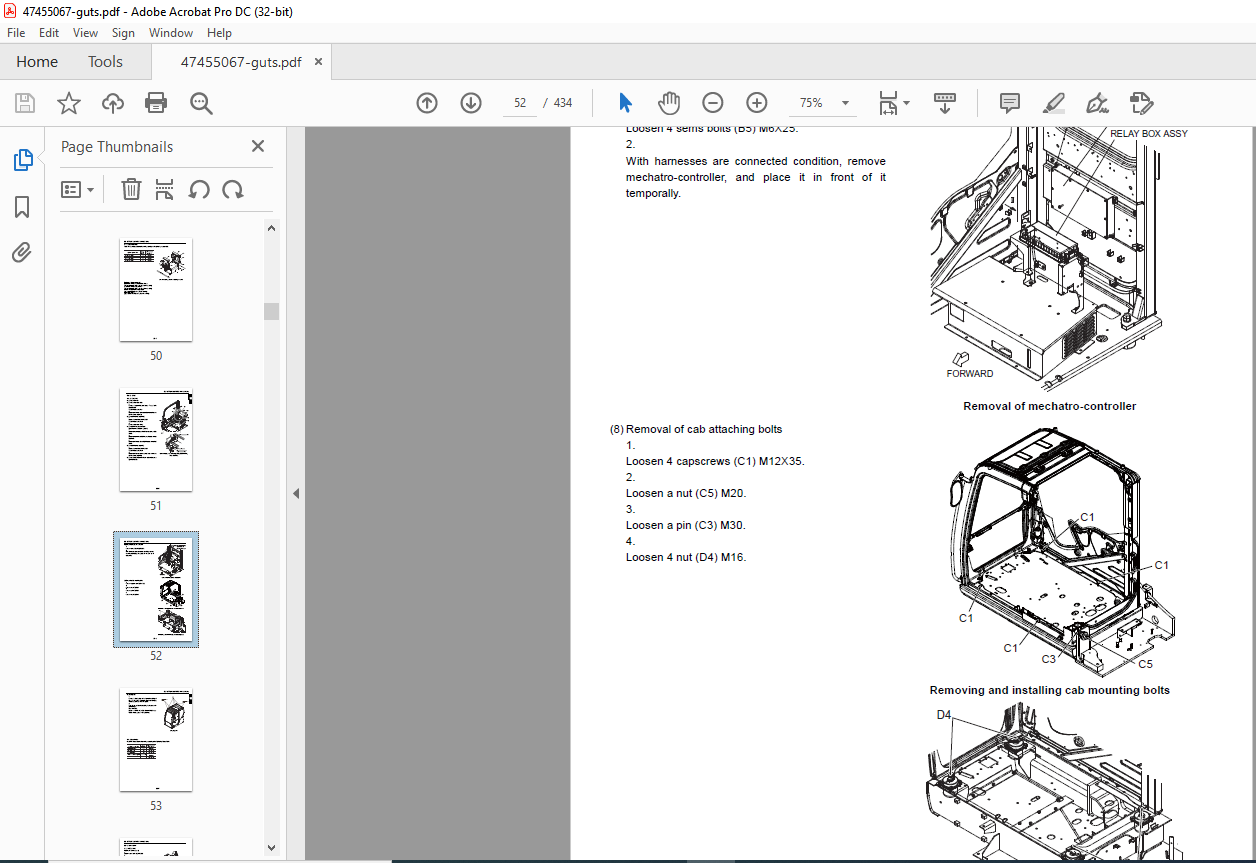Click the upload to cloud icon
Viewport: 1256px width, 863px height.
tap(113, 103)
